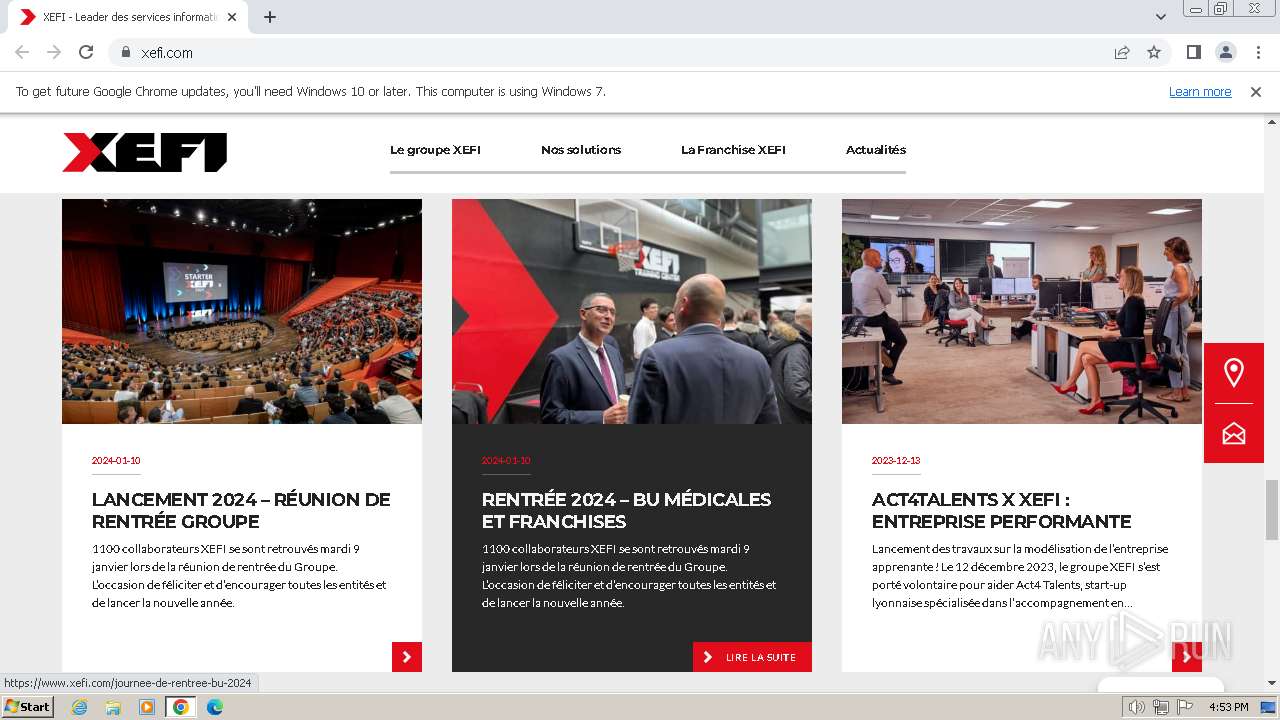Open File Explorer from taskbar
This screenshot has width=1280, height=720.
113,707
